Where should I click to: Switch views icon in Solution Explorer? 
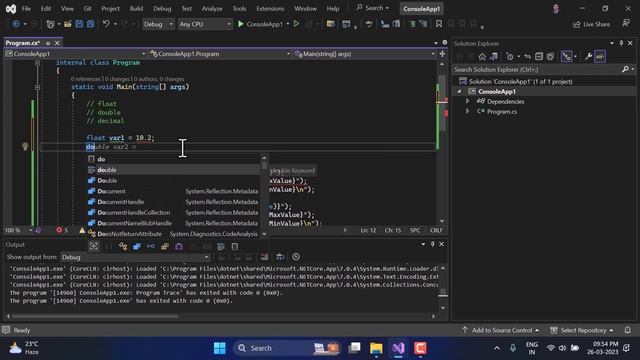coord(494,57)
